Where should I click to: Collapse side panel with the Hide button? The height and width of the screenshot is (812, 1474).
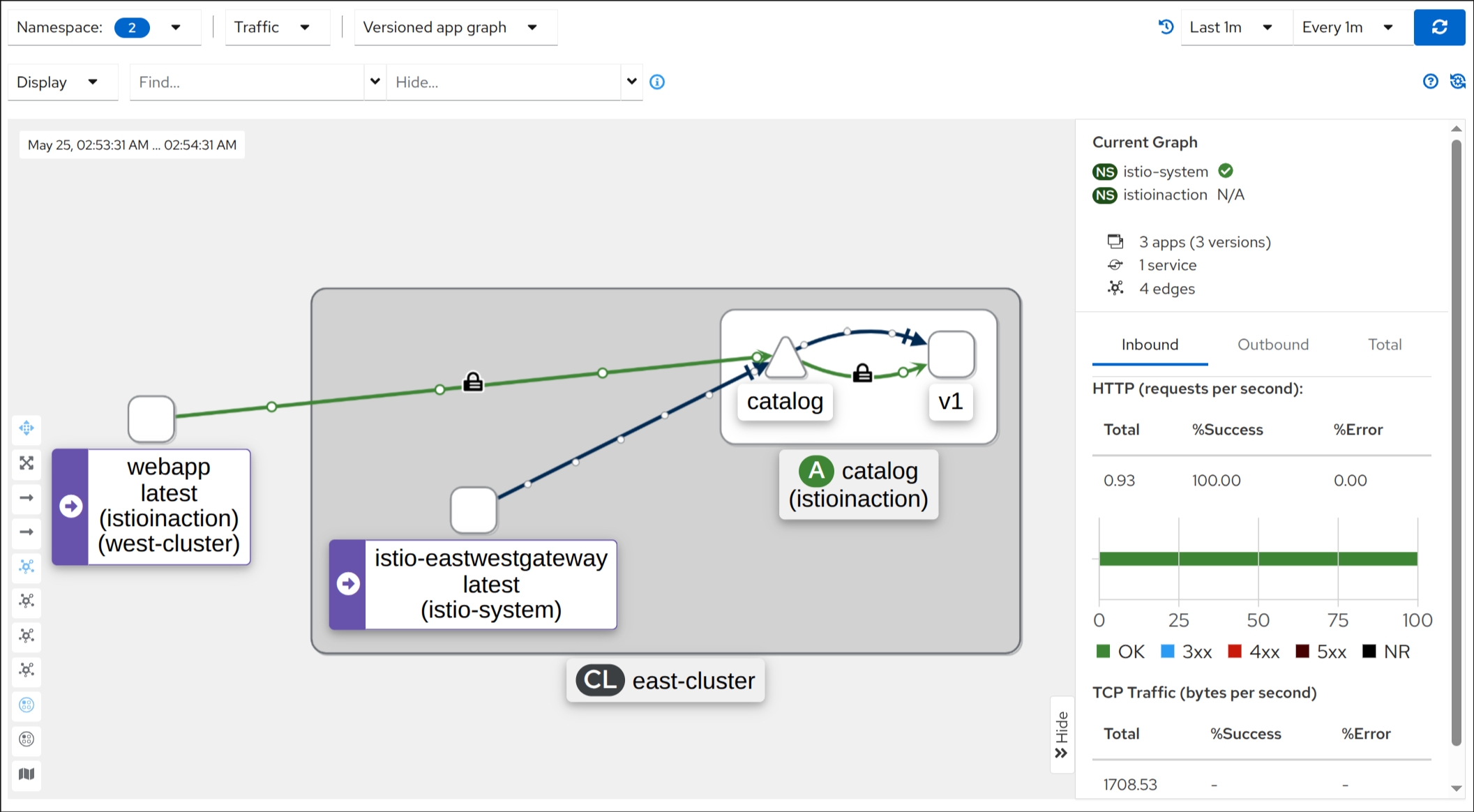pyautogui.click(x=1062, y=735)
